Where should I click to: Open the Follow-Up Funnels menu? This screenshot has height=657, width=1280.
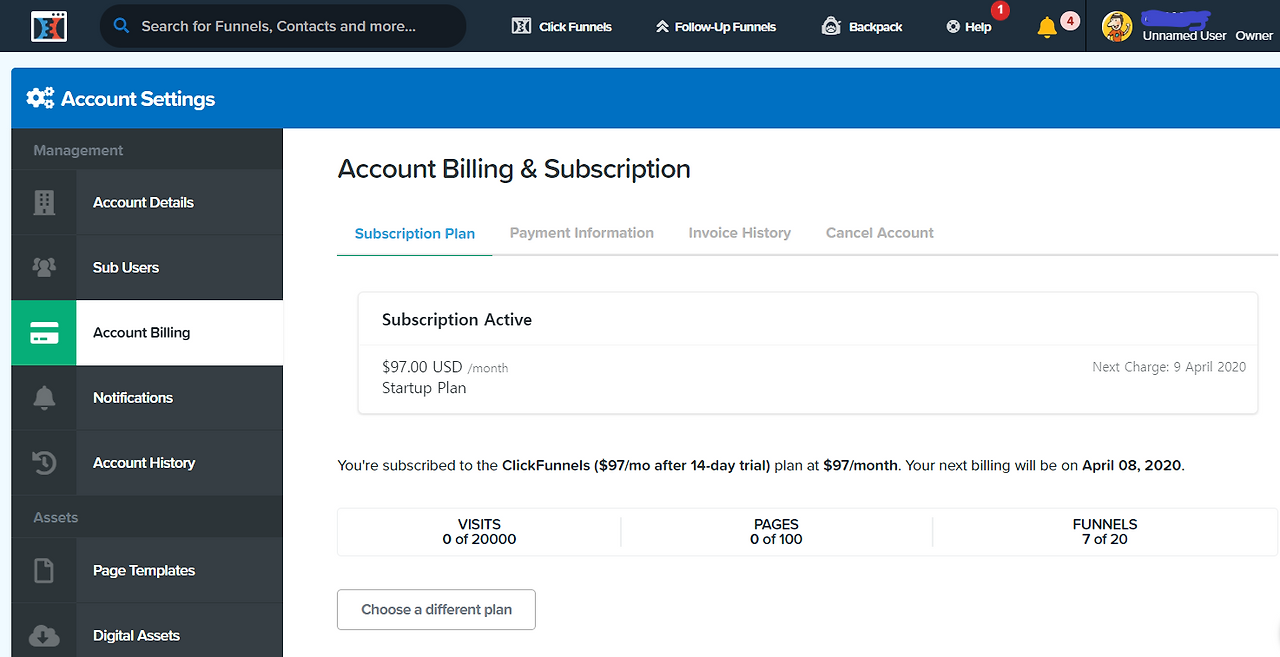(716, 27)
